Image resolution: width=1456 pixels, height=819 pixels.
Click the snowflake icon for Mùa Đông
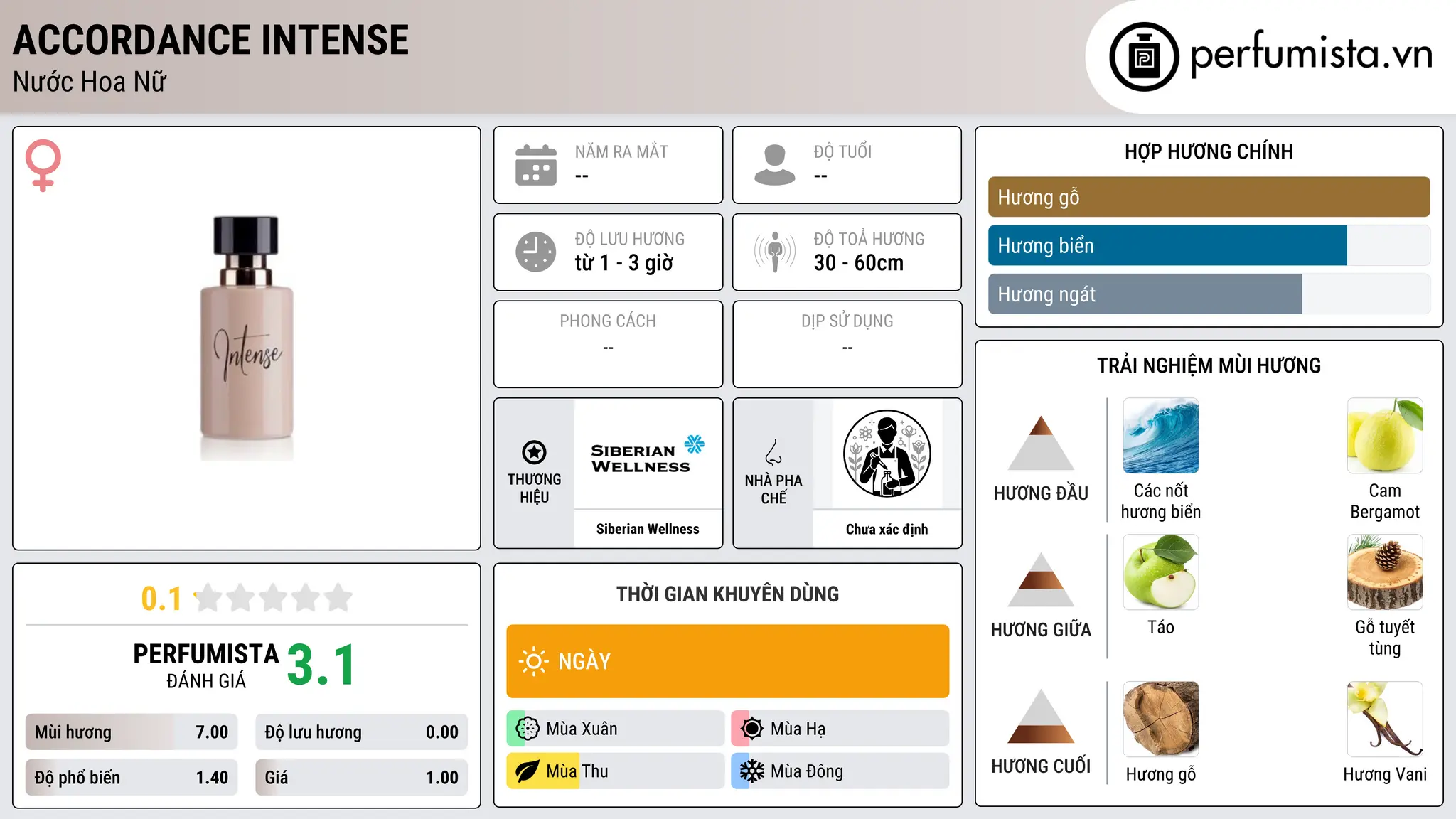point(751,771)
